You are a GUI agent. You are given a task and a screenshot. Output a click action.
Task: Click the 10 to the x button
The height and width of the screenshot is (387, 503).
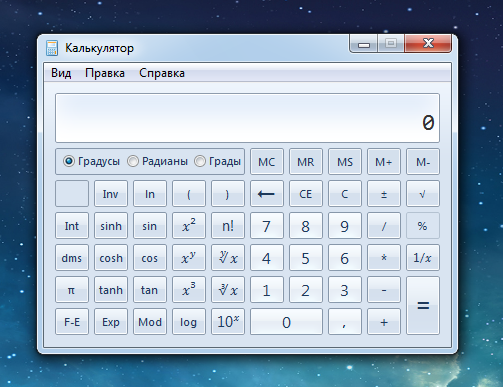(x=228, y=322)
